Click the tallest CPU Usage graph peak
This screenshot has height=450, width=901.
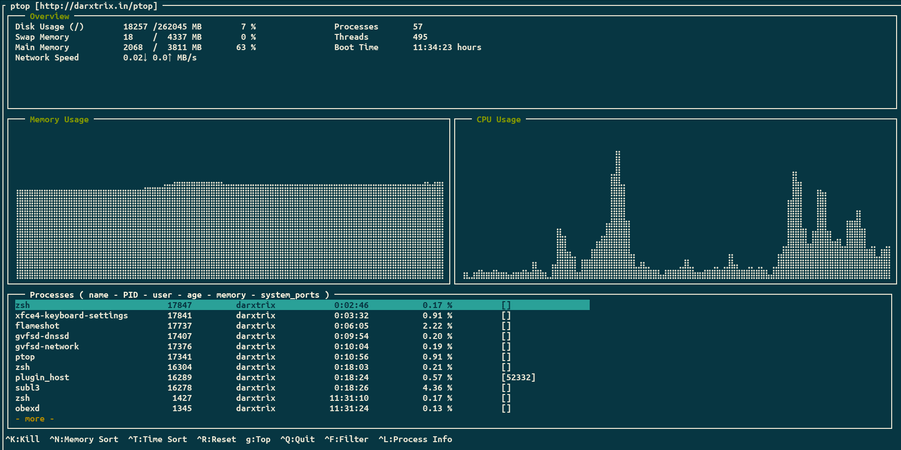tap(616, 160)
